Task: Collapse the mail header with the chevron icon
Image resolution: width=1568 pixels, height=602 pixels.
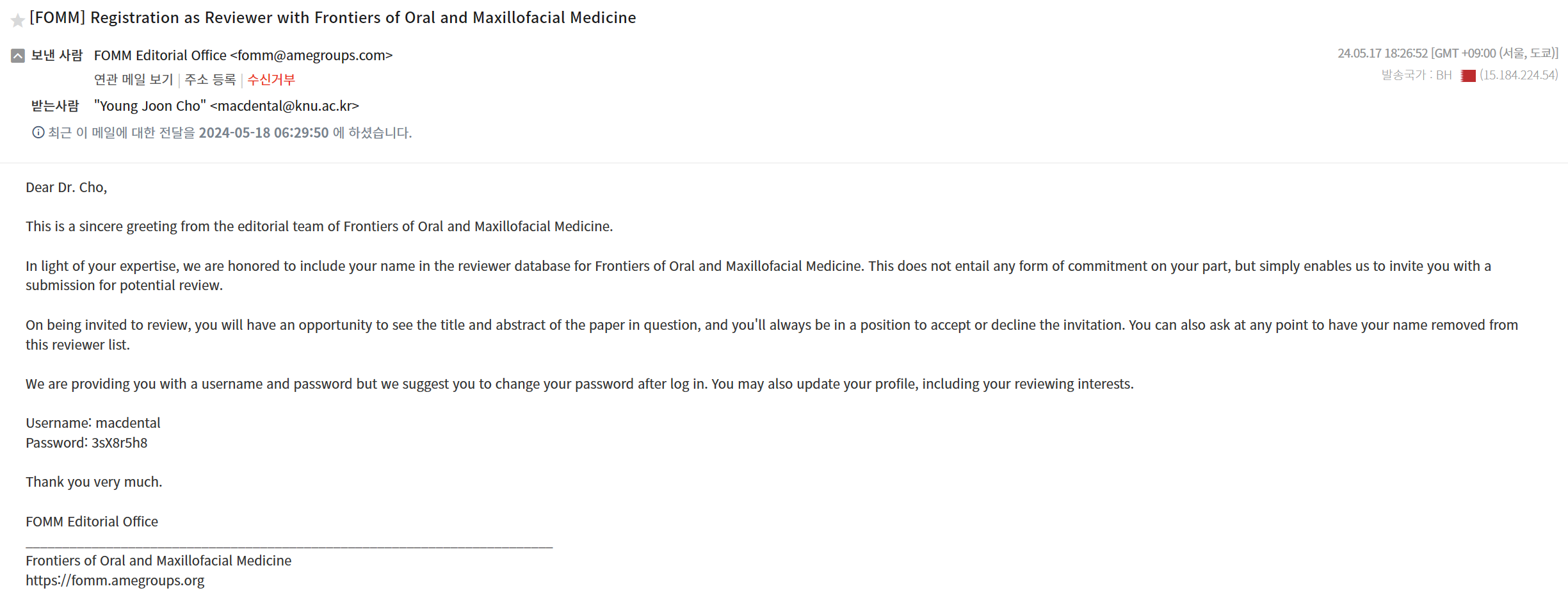Action: (x=18, y=56)
